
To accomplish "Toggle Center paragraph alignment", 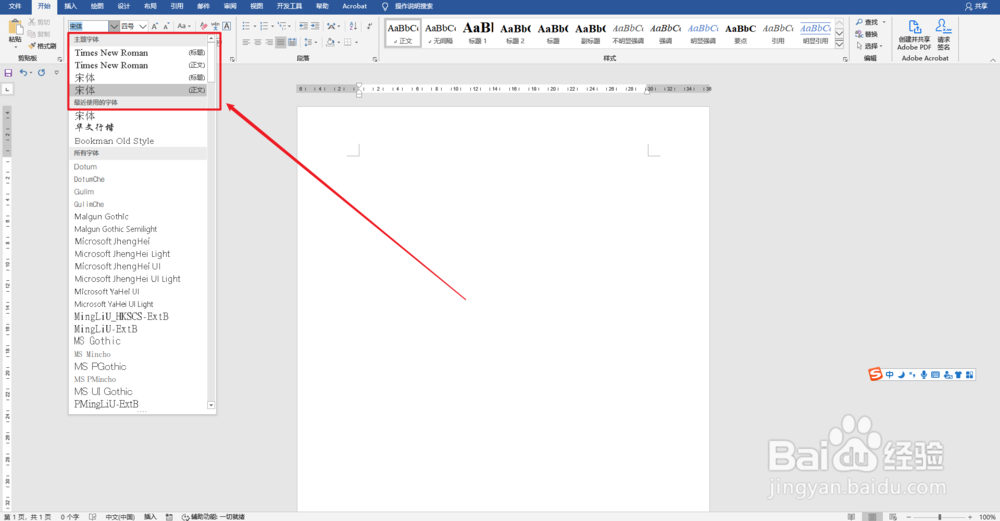I will (x=258, y=42).
